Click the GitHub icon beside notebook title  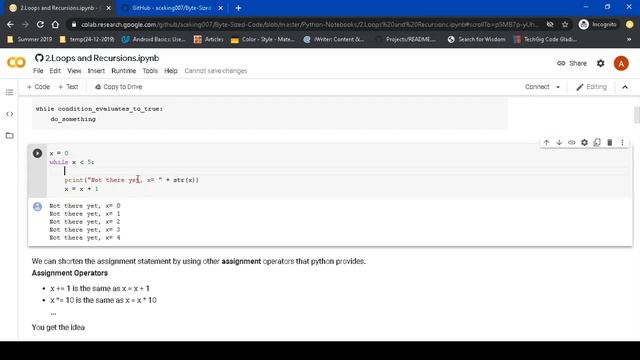(x=39, y=58)
